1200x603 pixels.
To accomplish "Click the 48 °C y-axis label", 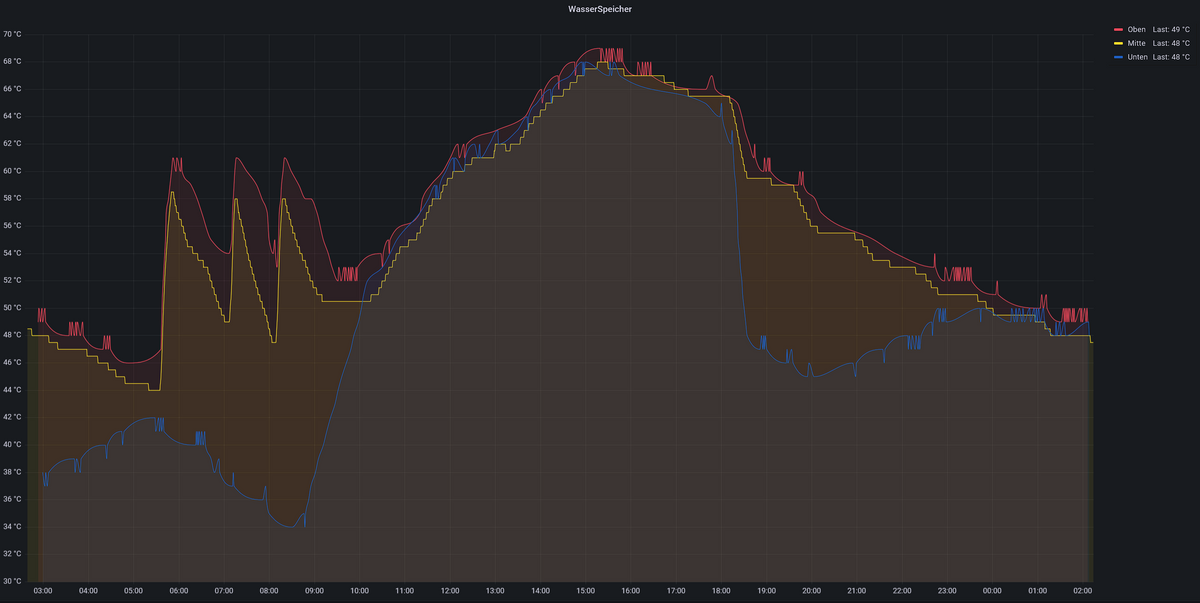I will click(11, 335).
